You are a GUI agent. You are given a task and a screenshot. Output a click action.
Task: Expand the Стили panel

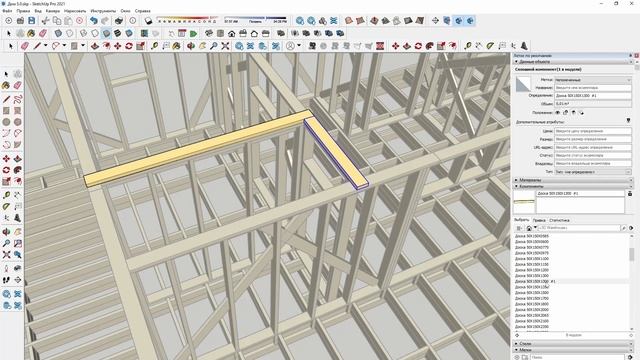coord(516,344)
